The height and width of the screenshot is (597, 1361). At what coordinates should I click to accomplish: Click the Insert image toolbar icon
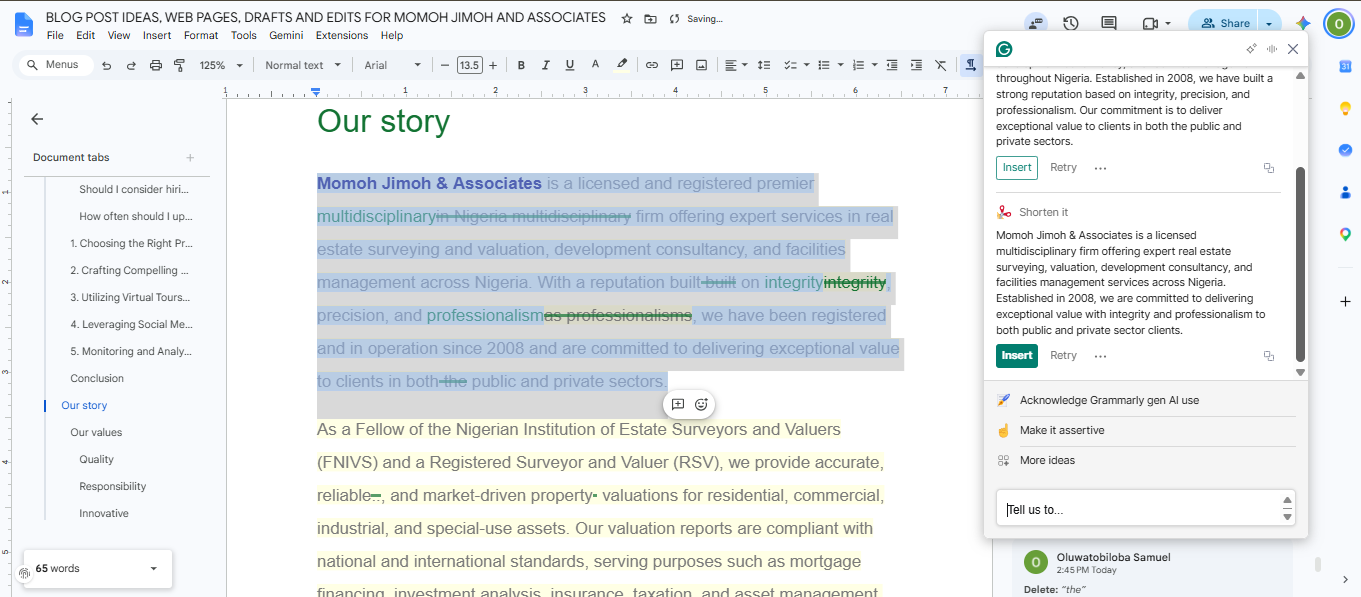coord(702,65)
